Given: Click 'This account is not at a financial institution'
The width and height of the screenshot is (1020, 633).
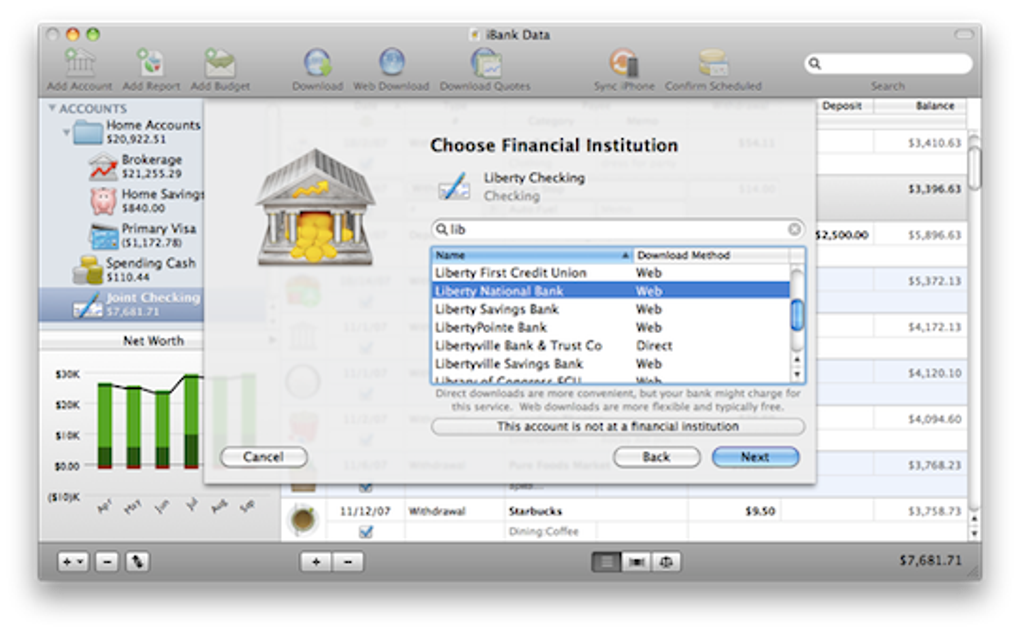Looking at the screenshot, I should point(618,426).
